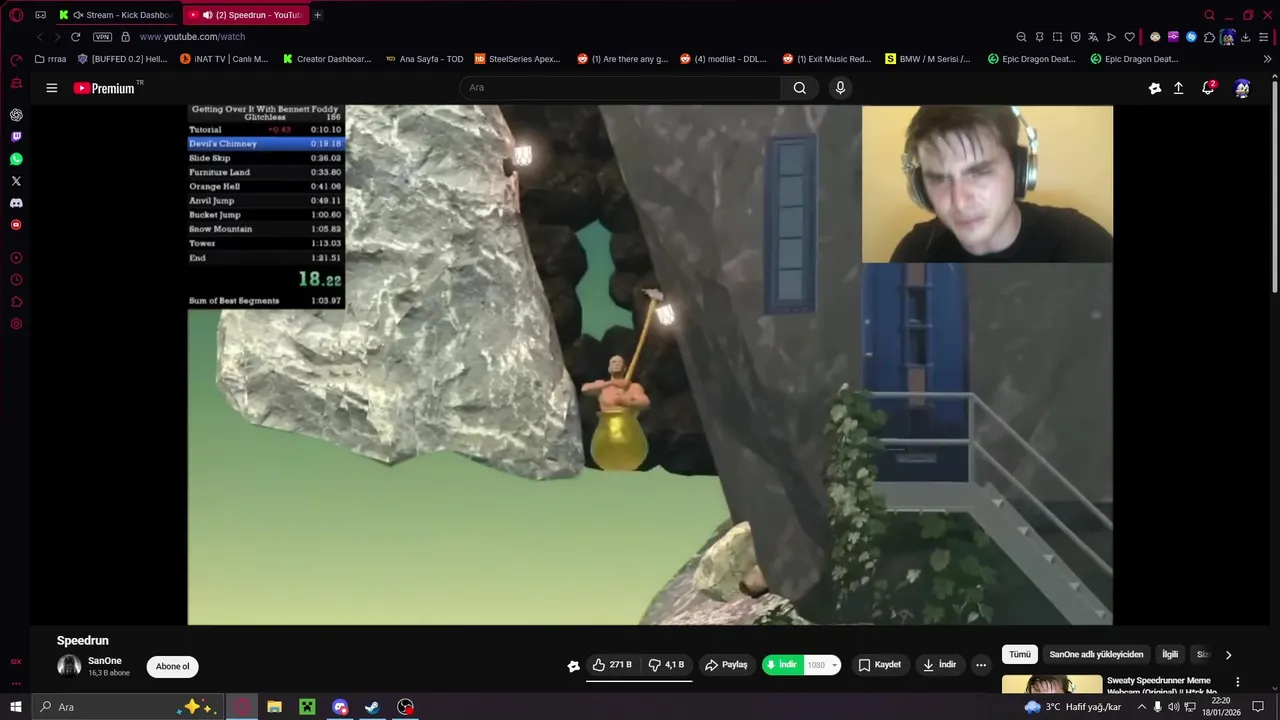Open Discord from the sidebar
Screen dimensions: 1280x720
pyautogui.click(x=16, y=203)
